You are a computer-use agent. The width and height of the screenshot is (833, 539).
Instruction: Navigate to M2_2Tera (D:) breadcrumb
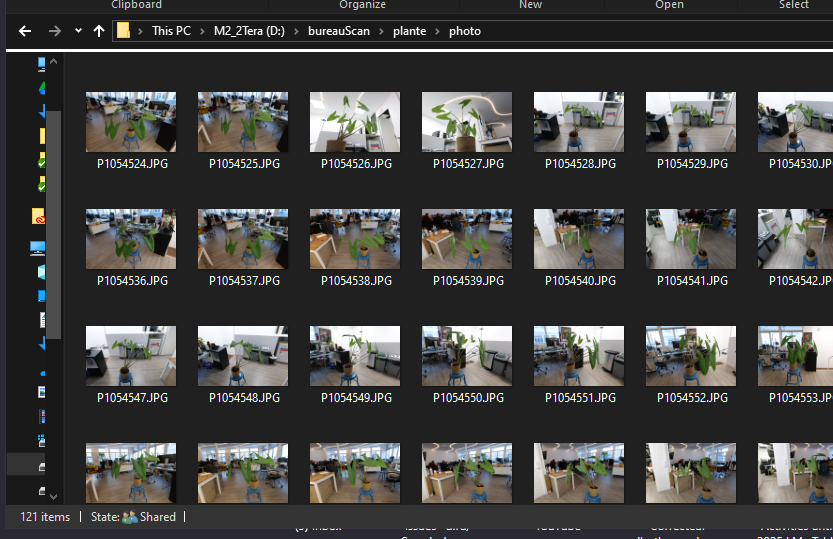249,31
